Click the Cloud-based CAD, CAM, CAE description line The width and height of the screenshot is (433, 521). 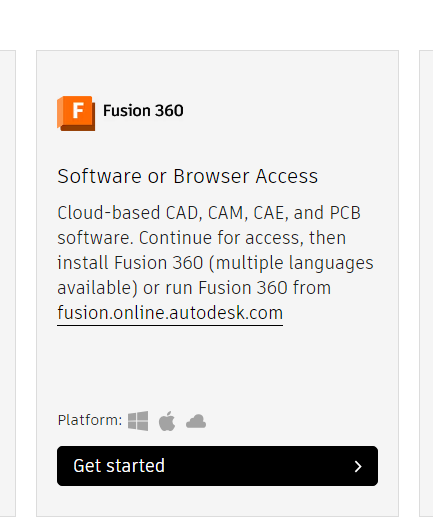point(209,213)
